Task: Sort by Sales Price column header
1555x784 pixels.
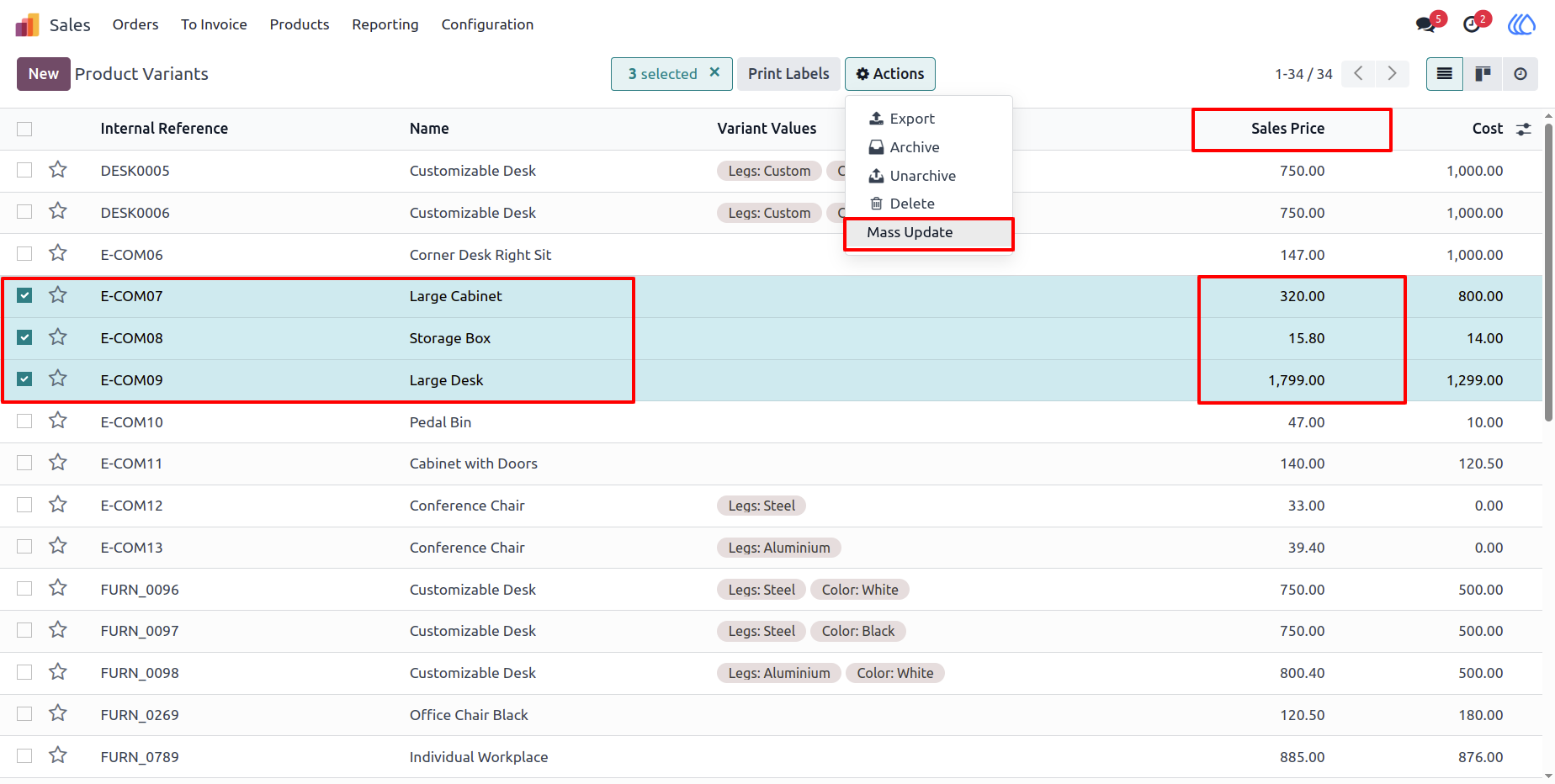Action: 1287,129
